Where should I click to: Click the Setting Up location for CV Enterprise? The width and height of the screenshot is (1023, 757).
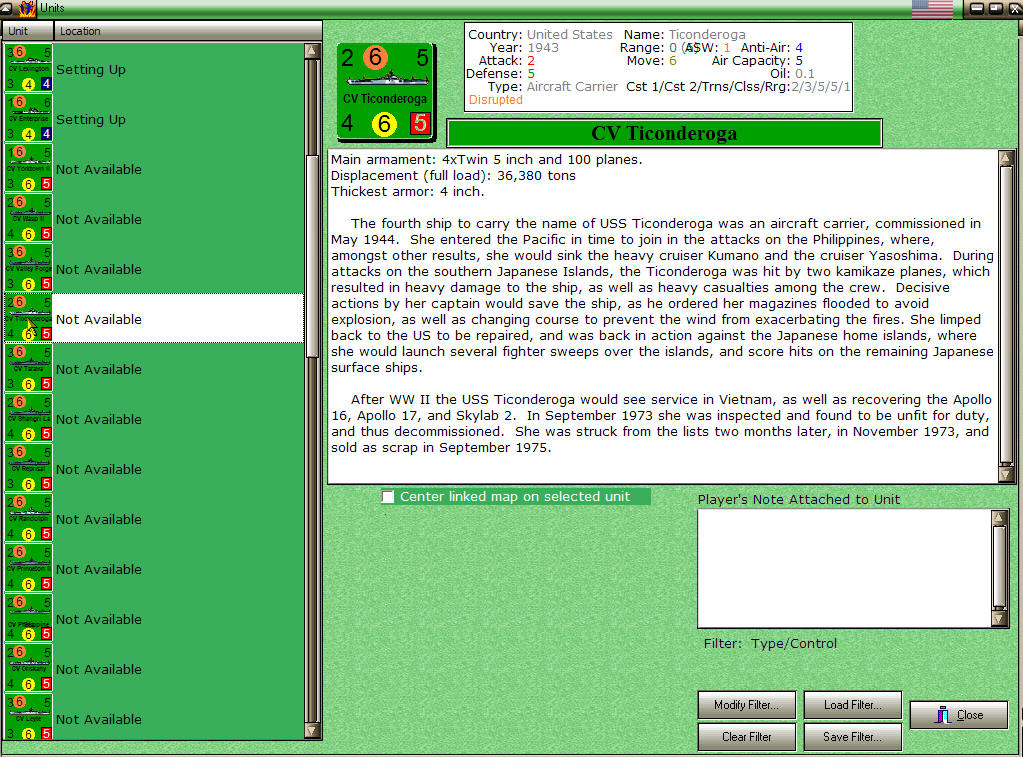(x=91, y=119)
